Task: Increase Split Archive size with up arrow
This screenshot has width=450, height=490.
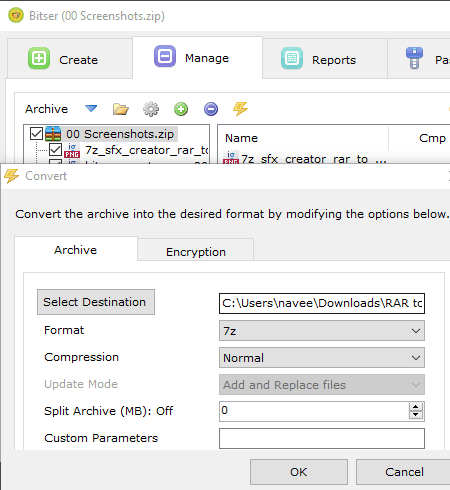Action: coord(415,407)
